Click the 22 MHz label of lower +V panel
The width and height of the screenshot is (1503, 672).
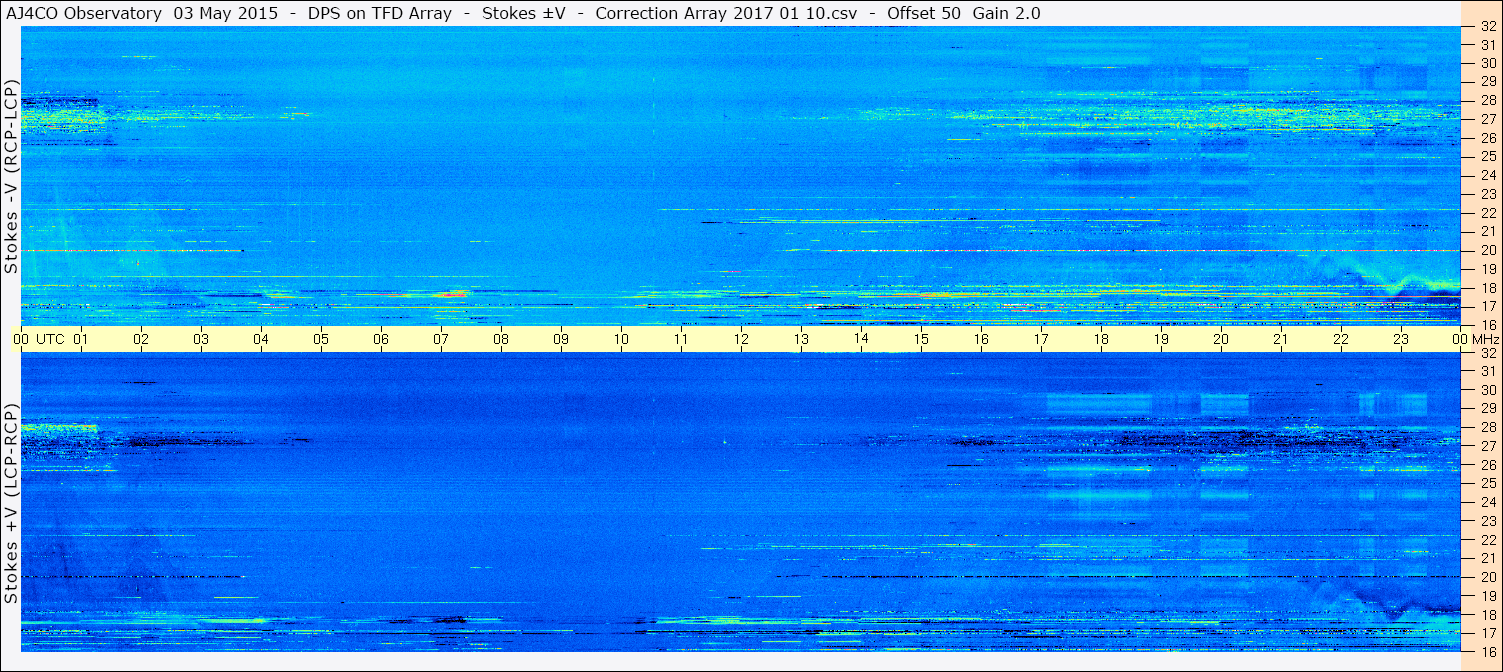point(1487,540)
